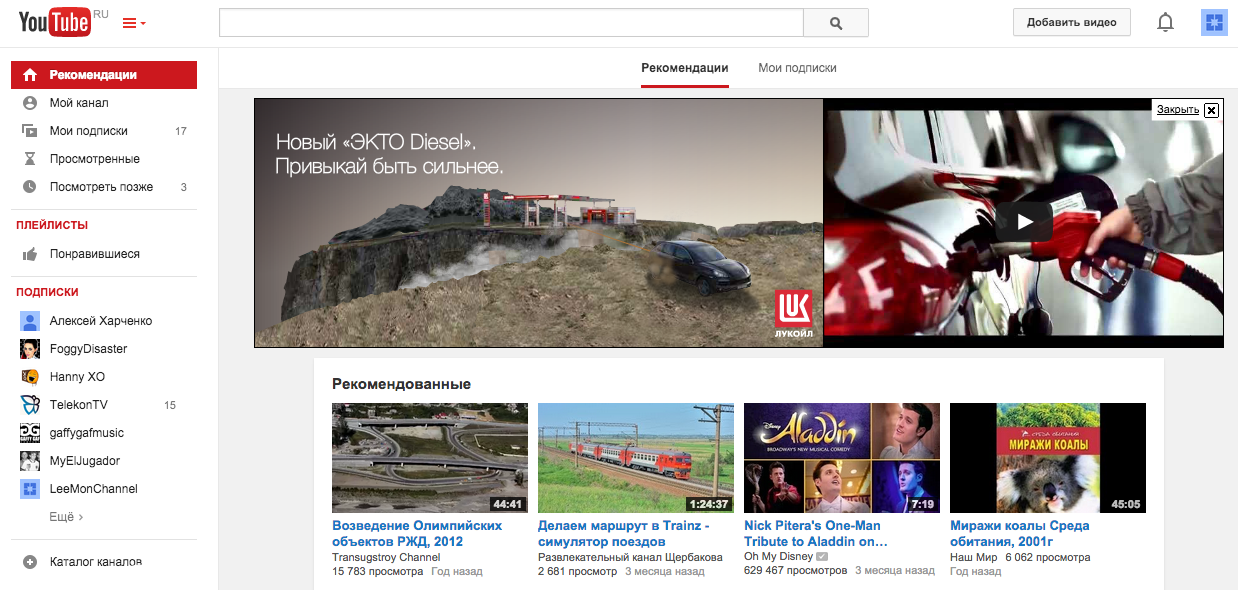The width and height of the screenshot is (1238, 590).
Task: Switch to the Мои подписки tab
Action: [x=797, y=68]
